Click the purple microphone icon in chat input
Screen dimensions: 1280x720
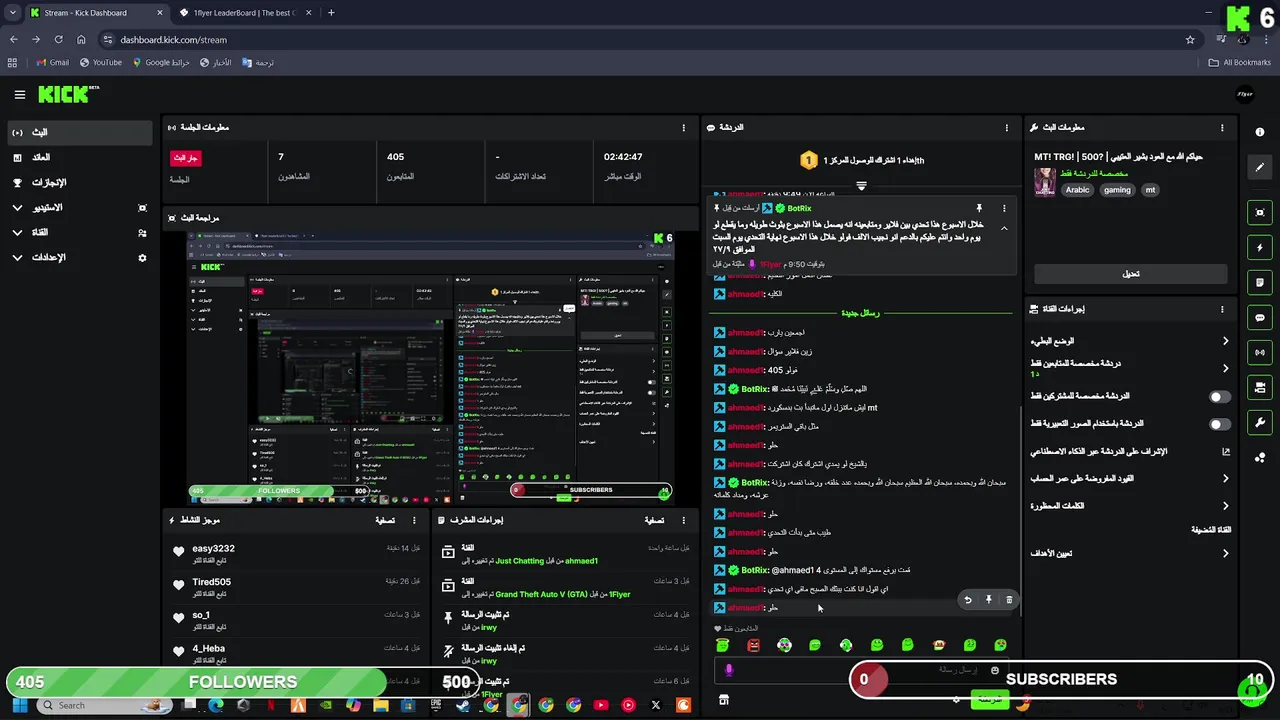pos(729,670)
